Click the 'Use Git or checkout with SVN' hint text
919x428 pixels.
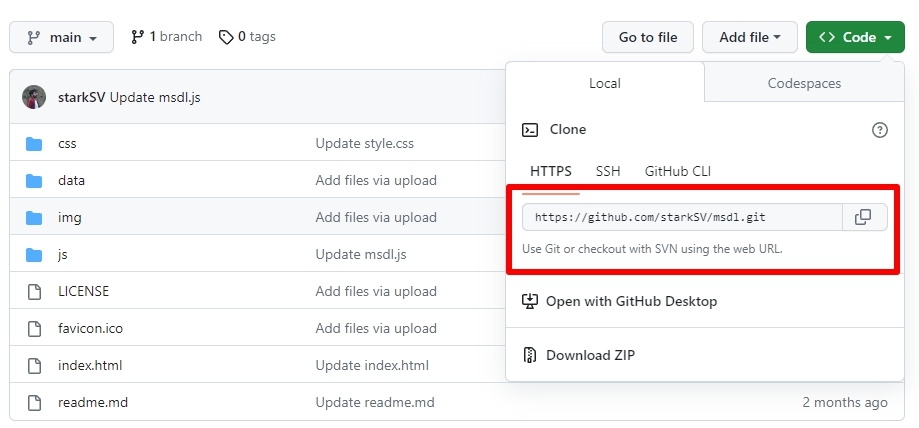click(652, 249)
